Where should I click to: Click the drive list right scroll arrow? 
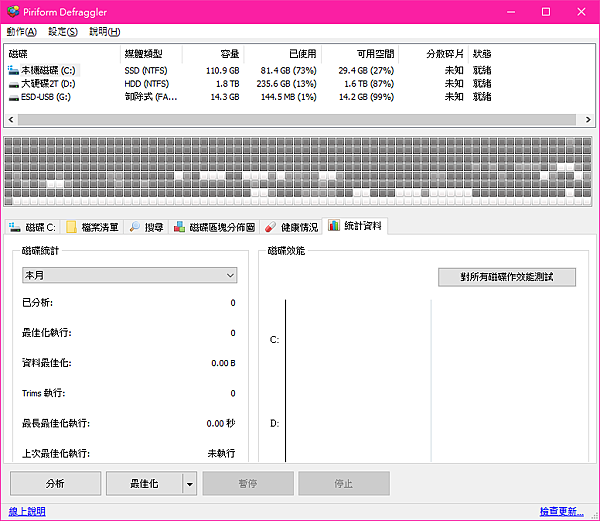point(588,120)
